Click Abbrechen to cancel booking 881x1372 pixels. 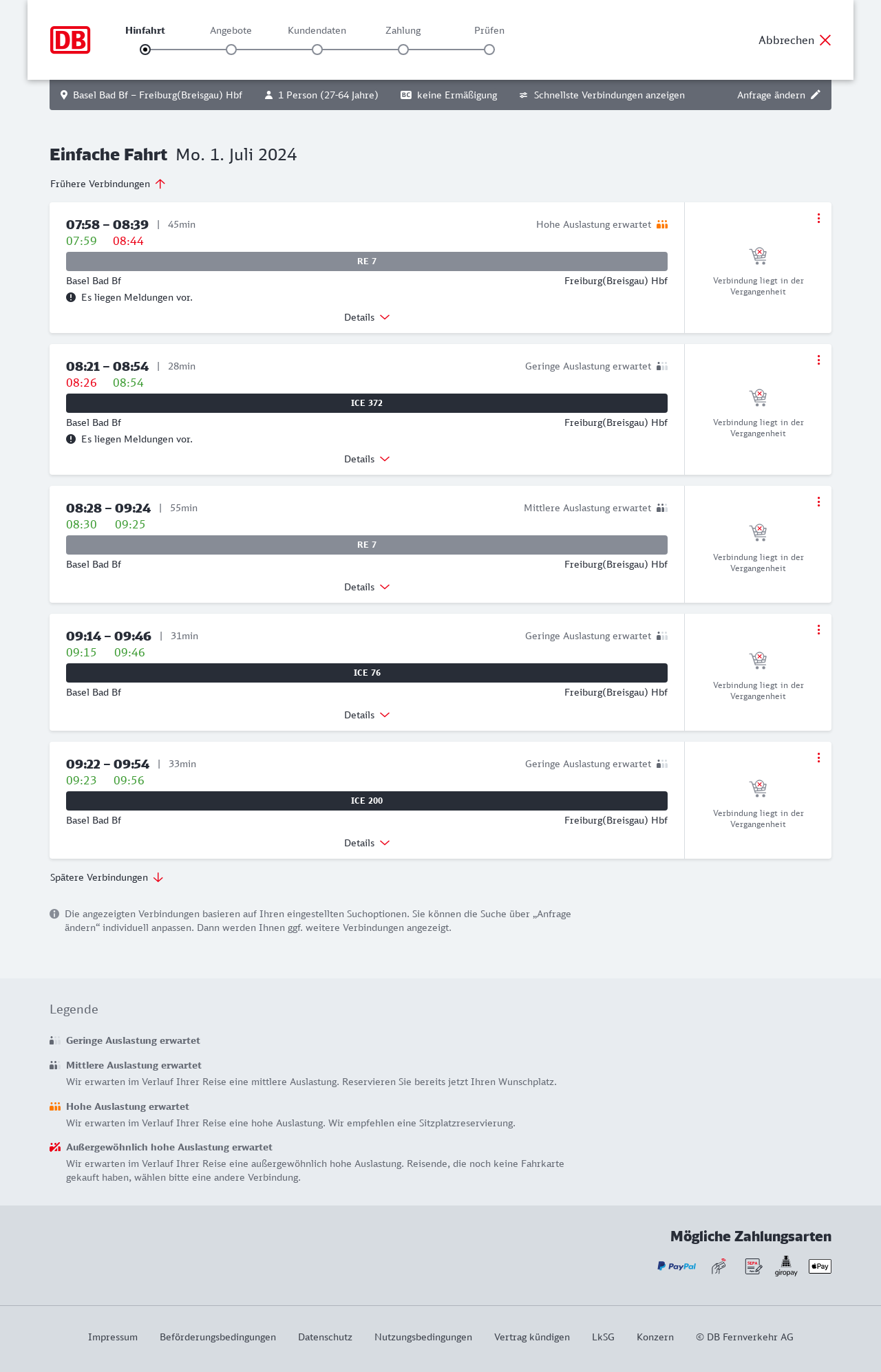795,40
